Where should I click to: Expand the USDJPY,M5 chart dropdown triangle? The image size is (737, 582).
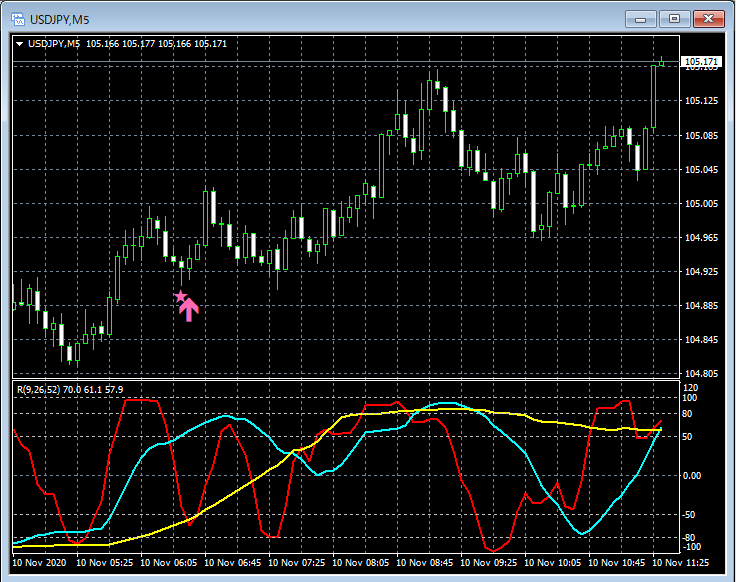click(x=20, y=44)
